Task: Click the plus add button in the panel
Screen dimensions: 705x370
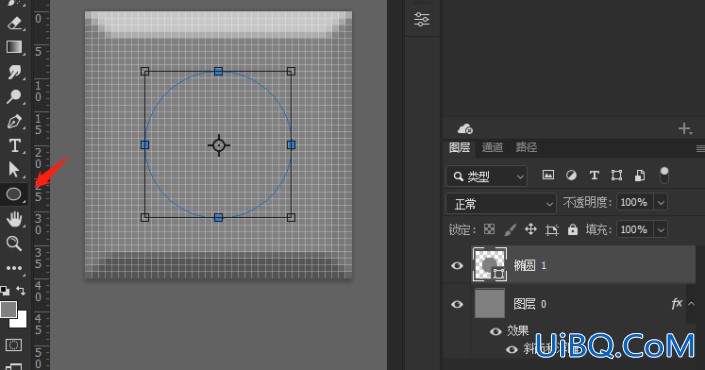Action: (684, 129)
